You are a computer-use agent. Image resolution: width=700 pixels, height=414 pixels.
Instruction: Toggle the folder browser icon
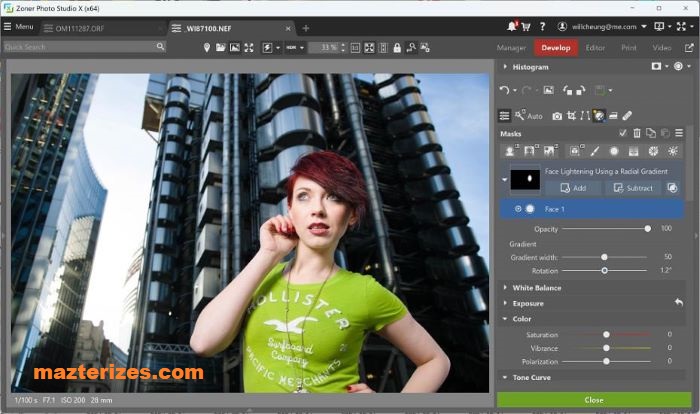click(x=221, y=48)
